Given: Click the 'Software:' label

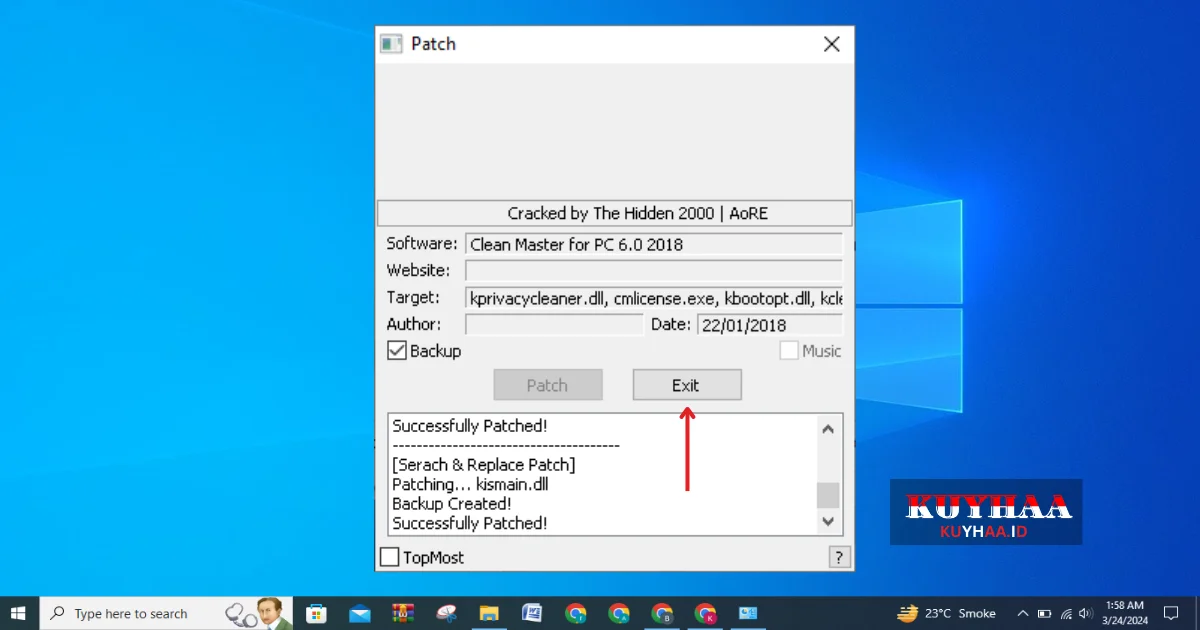Looking at the screenshot, I should (422, 244).
